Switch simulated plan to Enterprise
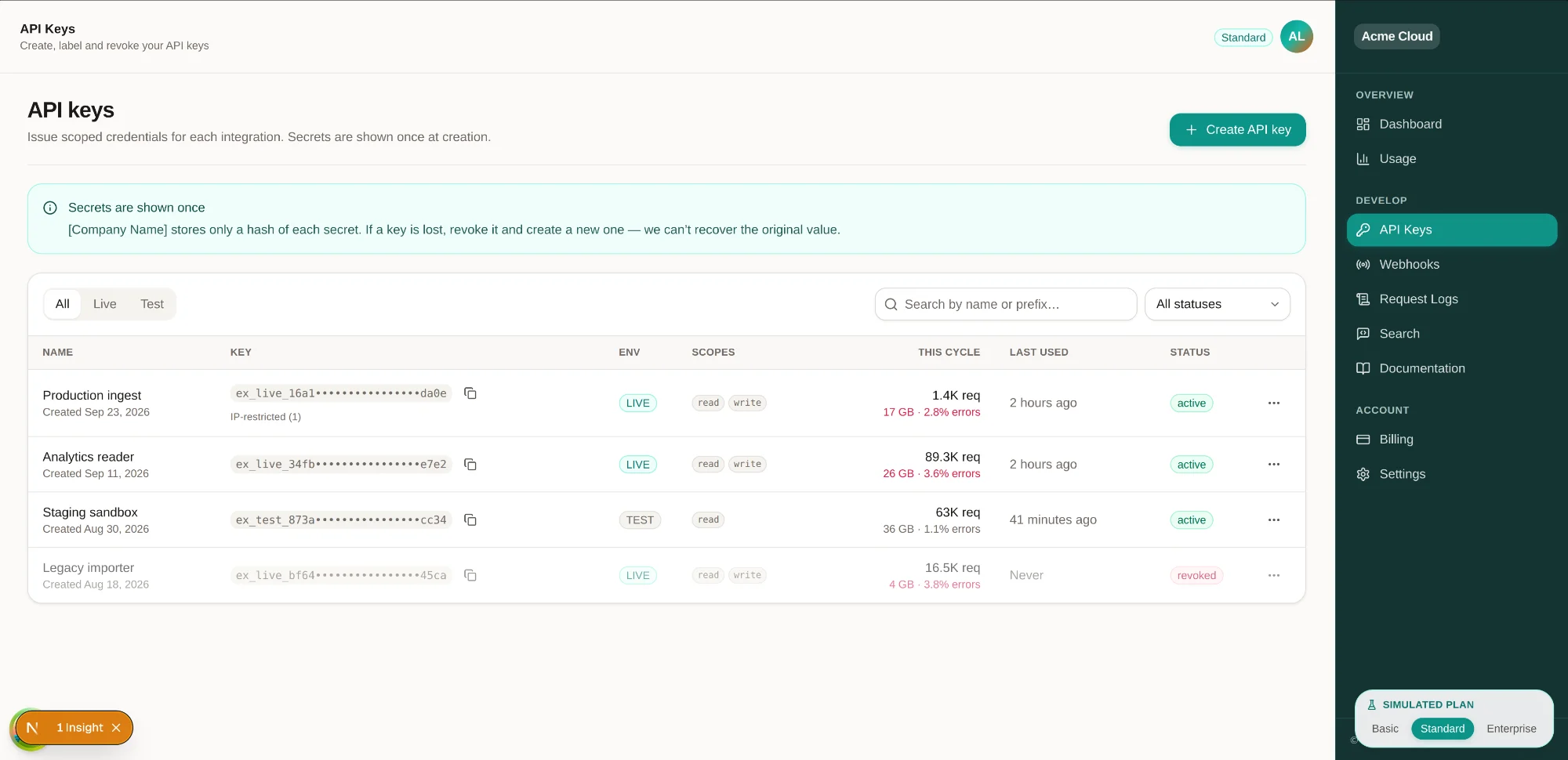 [x=1512, y=729]
